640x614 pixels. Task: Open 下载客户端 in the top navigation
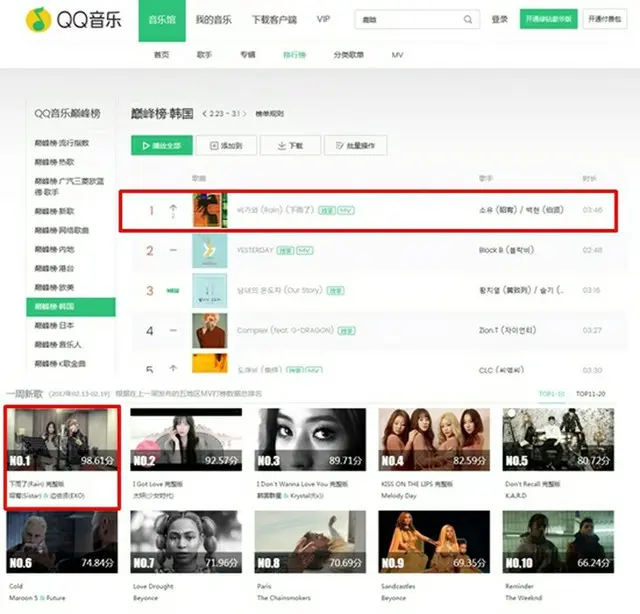pos(274,20)
